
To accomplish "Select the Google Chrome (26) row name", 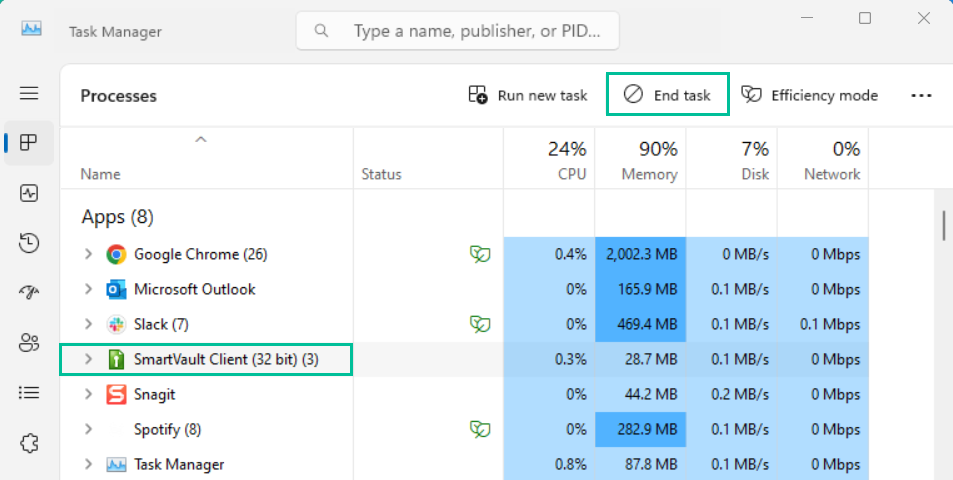I will point(201,254).
